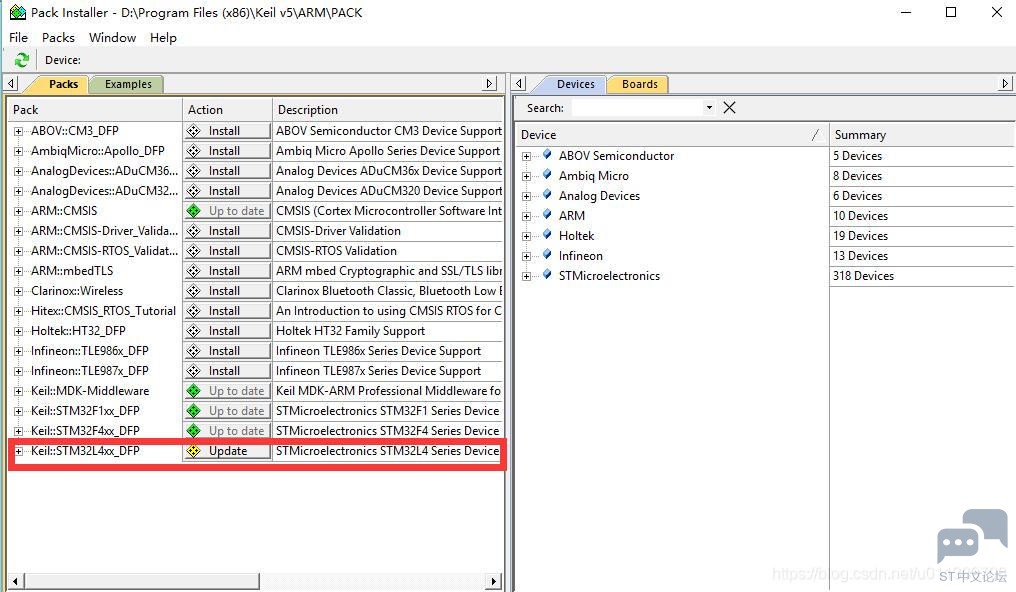
Task: Open the File menu
Action: coord(18,38)
